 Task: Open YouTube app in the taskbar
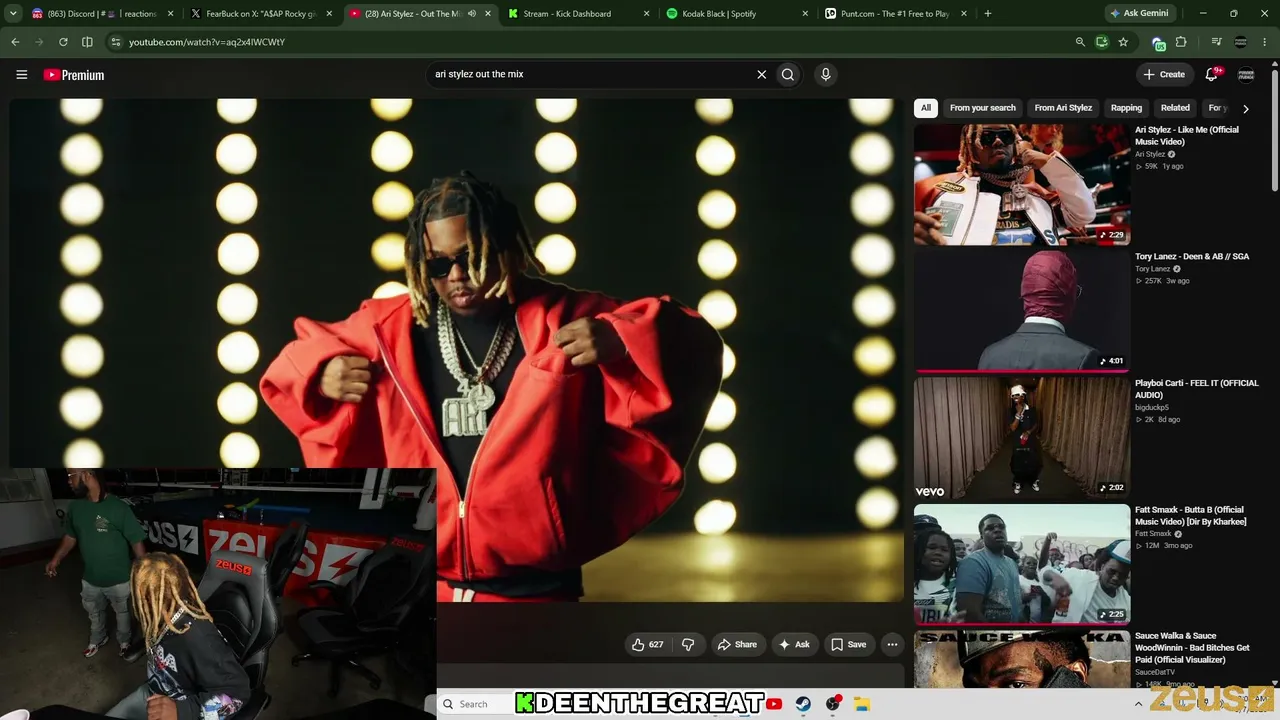[774, 704]
